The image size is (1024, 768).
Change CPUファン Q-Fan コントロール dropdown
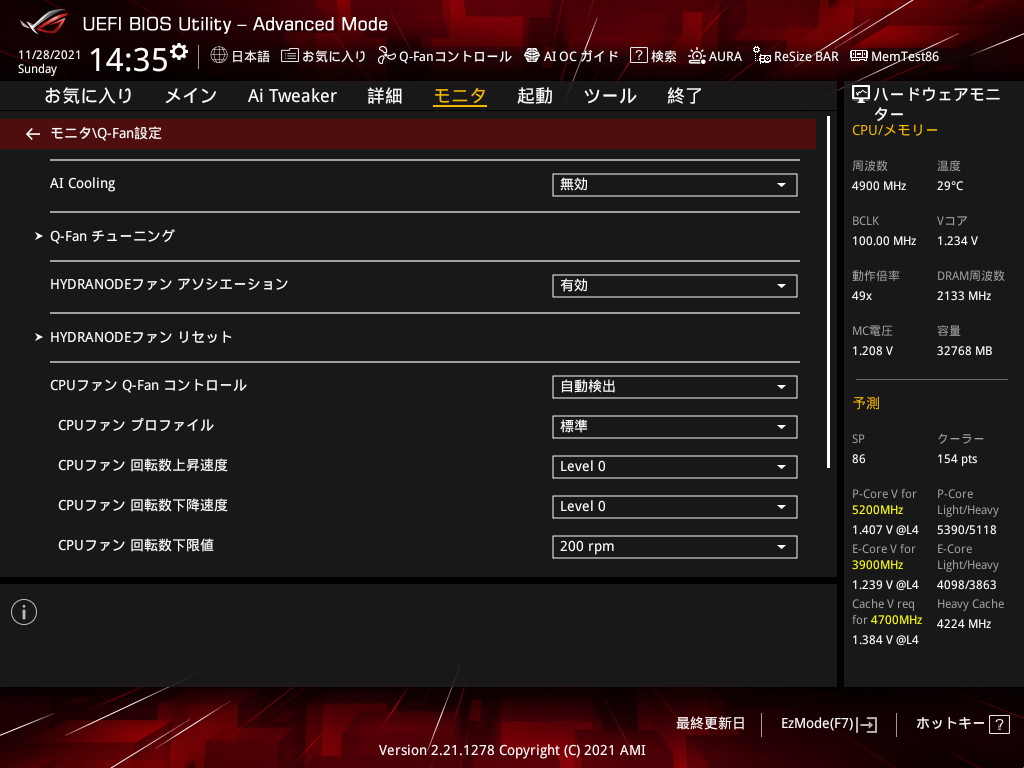[x=674, y=387]
